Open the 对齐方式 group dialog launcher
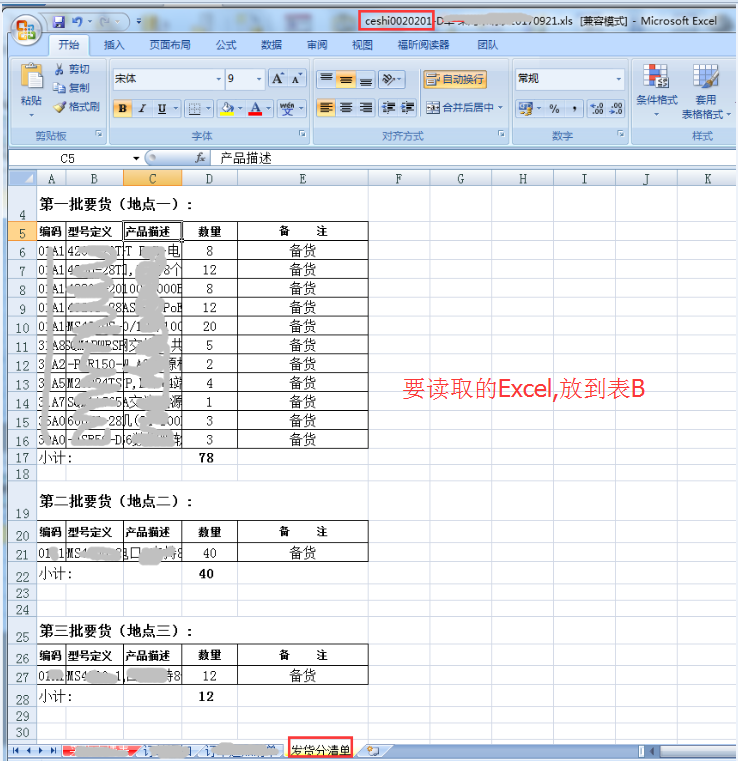The image size is (738, 761). (501, 133)
